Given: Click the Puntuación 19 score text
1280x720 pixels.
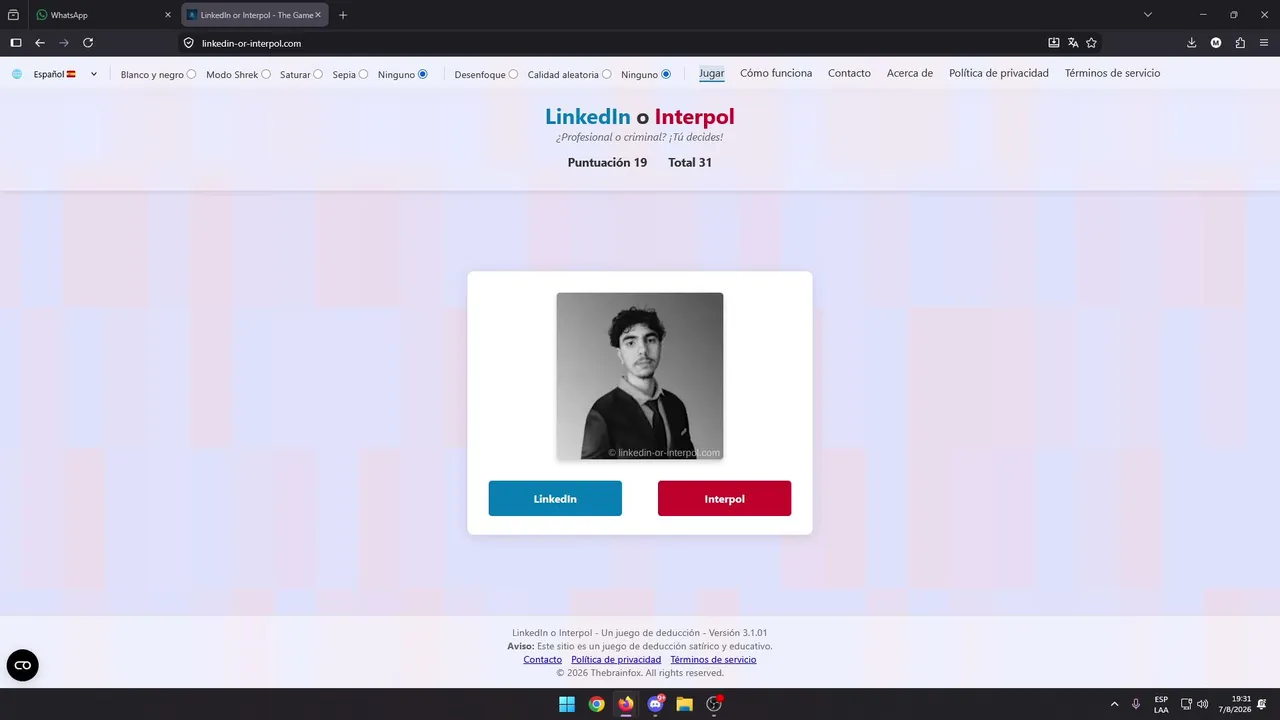Looking at the screenshot, I should (607, 163).
